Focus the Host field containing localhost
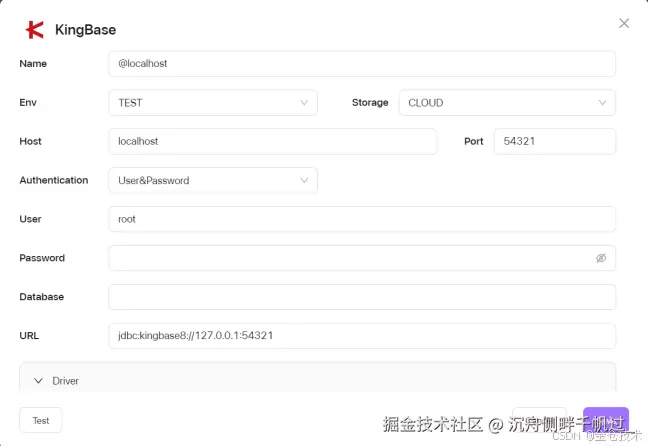 273,141
